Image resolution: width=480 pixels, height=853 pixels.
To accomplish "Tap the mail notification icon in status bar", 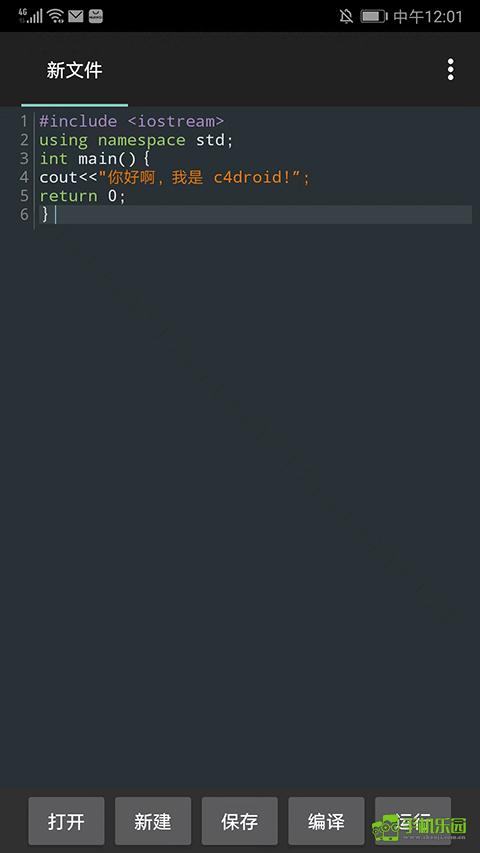I will [x=76, y=16].
